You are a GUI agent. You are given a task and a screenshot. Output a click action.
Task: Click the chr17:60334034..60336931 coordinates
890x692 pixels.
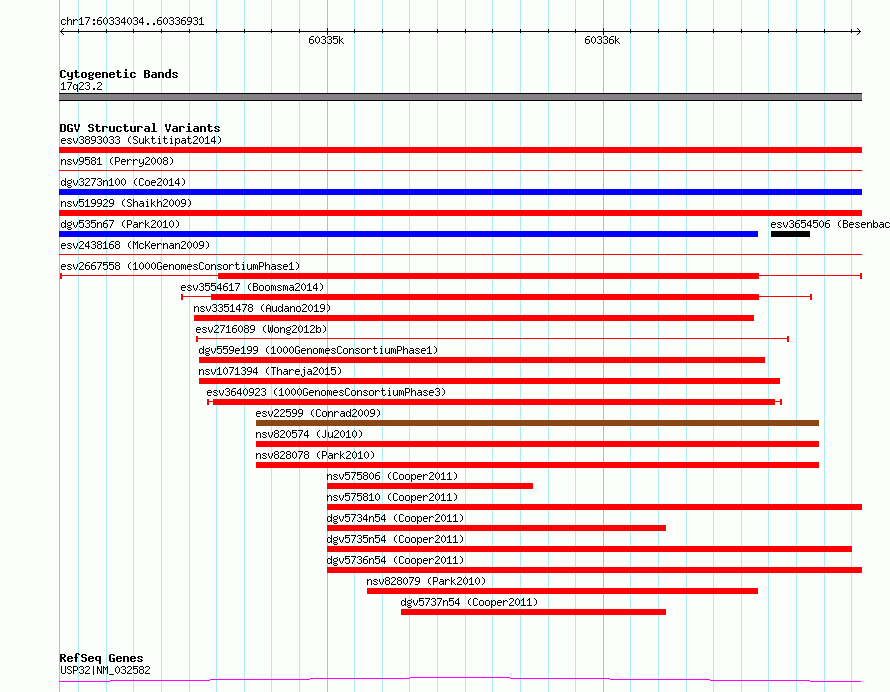[132, 21]
